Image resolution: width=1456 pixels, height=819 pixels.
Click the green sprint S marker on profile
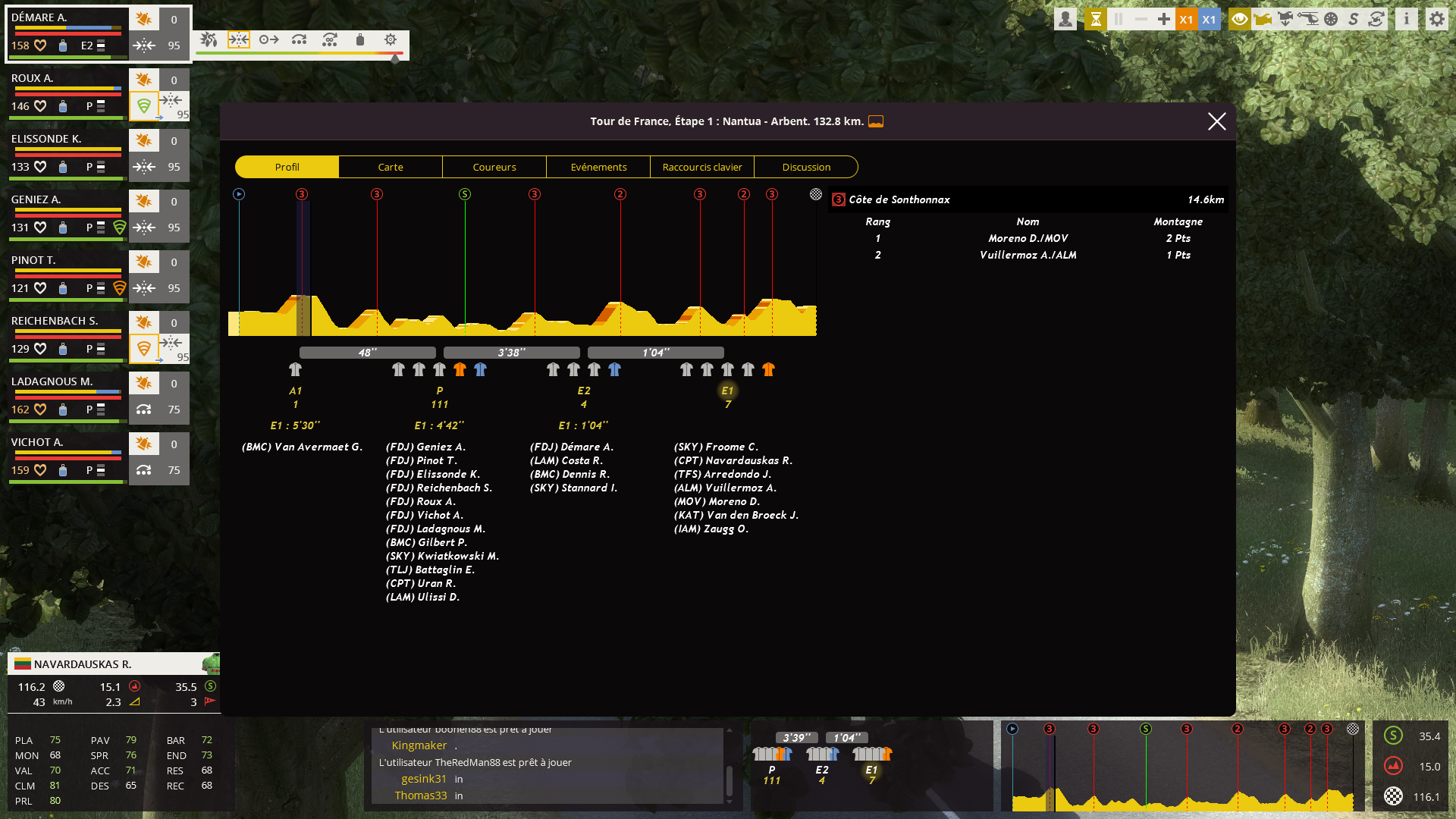pos(465,194)
